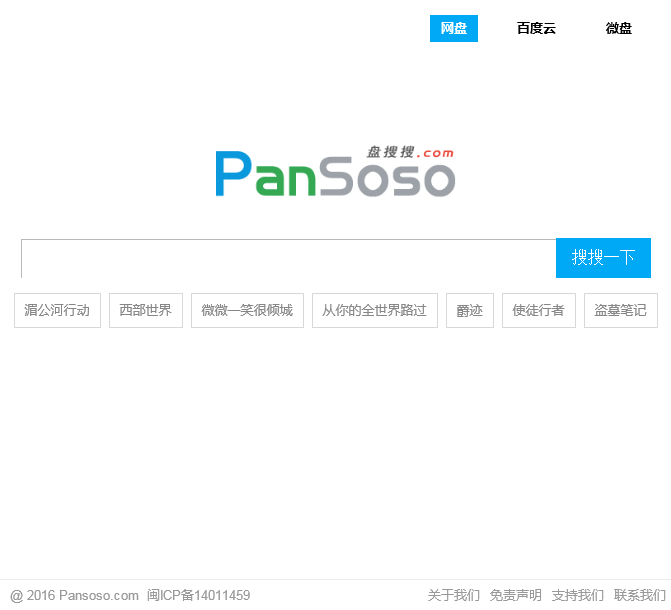Image resolution: width=671 pixels, height=610 pixels.
Task: Click the 爵迹 keyword tag
Action: pyautogui.click(x=470, y=310)
